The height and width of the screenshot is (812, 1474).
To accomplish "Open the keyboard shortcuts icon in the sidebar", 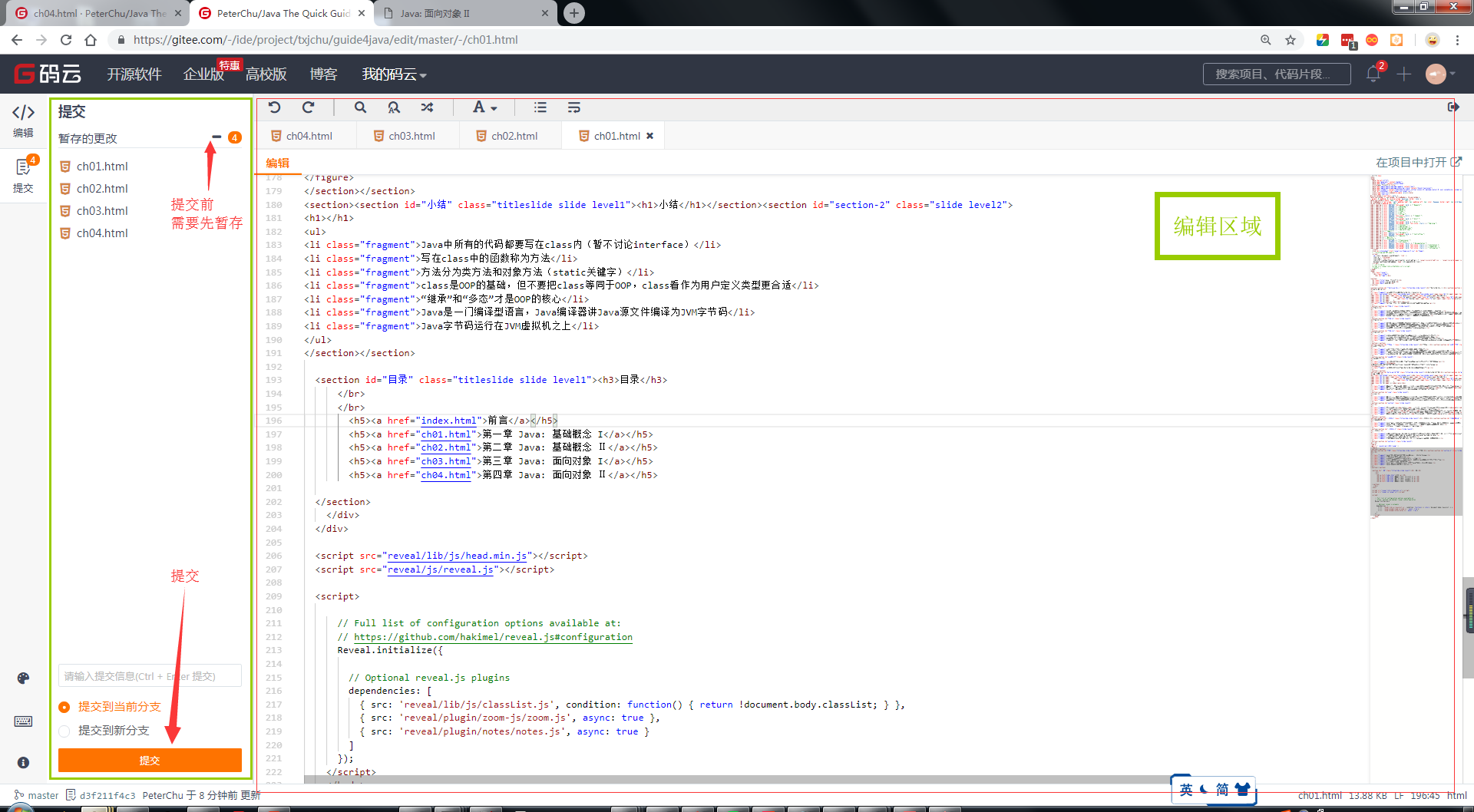I will click(23, 721).
